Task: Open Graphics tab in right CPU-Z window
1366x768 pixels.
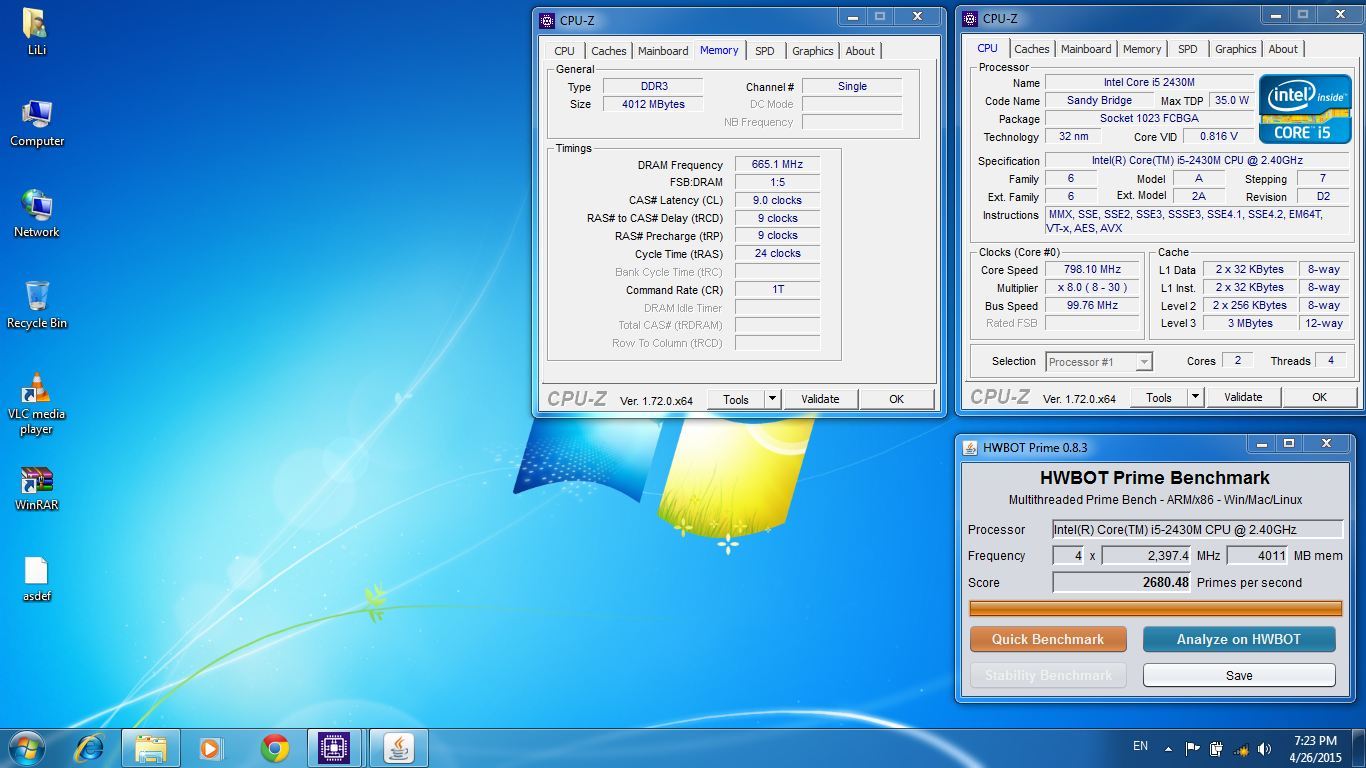Action: point(1235,49)
